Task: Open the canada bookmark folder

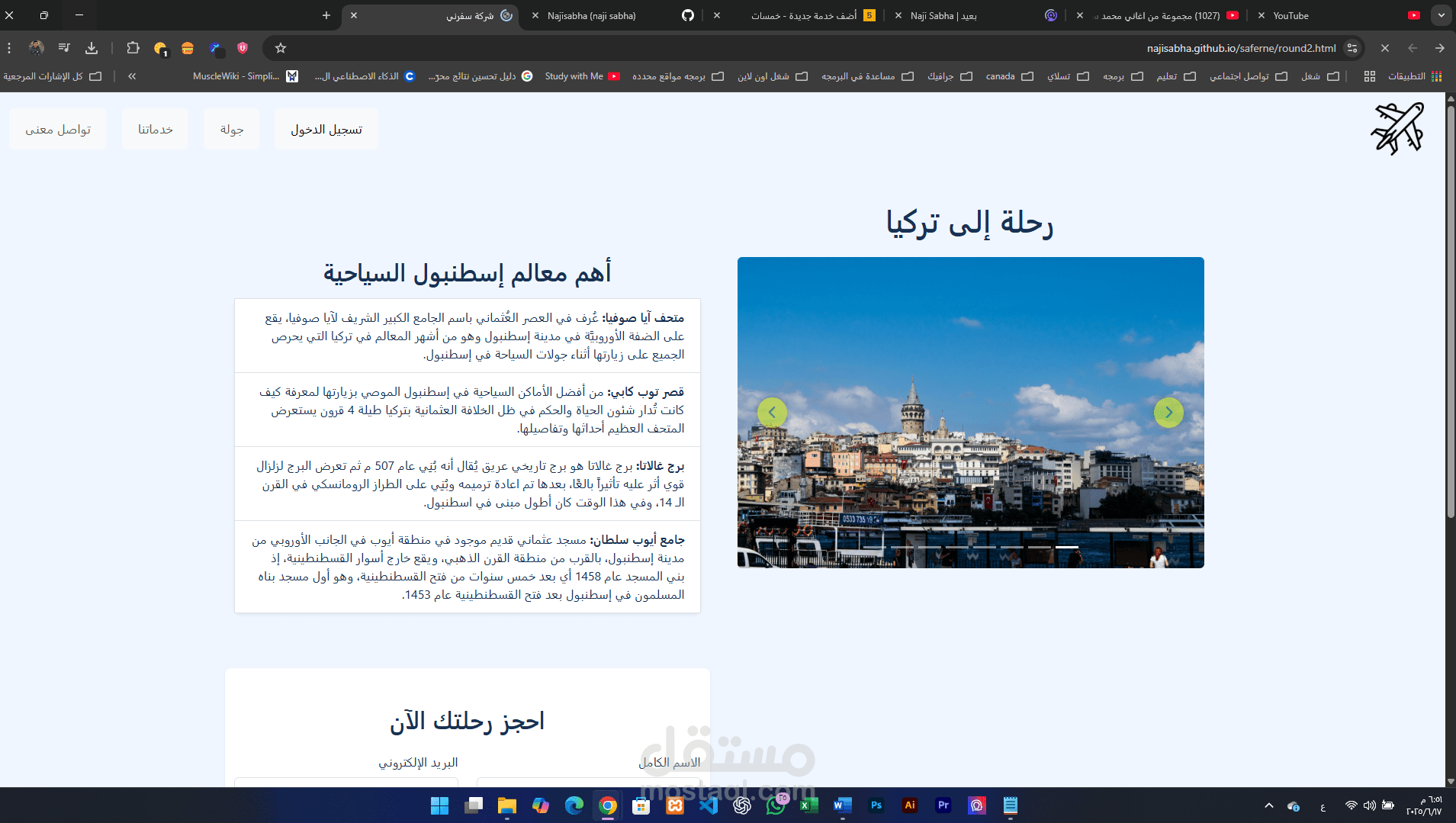Action: pyautogui.click(x=1009, y=76)
